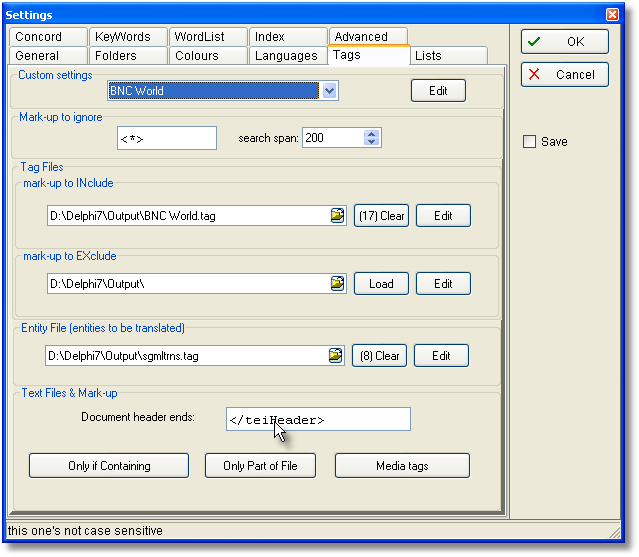Image resolution: width=639 pixels, height=557 pixels.
Task: Load the mark-up to EXclude file
Action: [381, 283]
